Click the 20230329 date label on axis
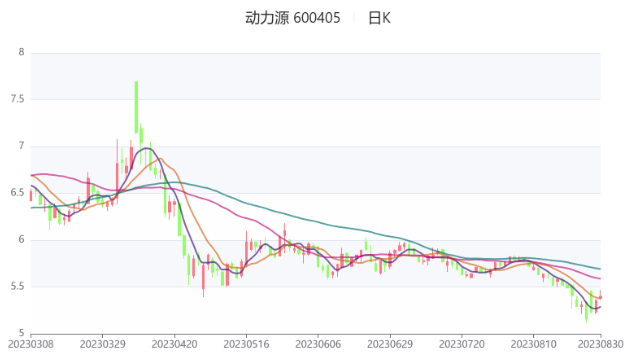This screenshot has height=364, width=632. [x=102, y=345]
